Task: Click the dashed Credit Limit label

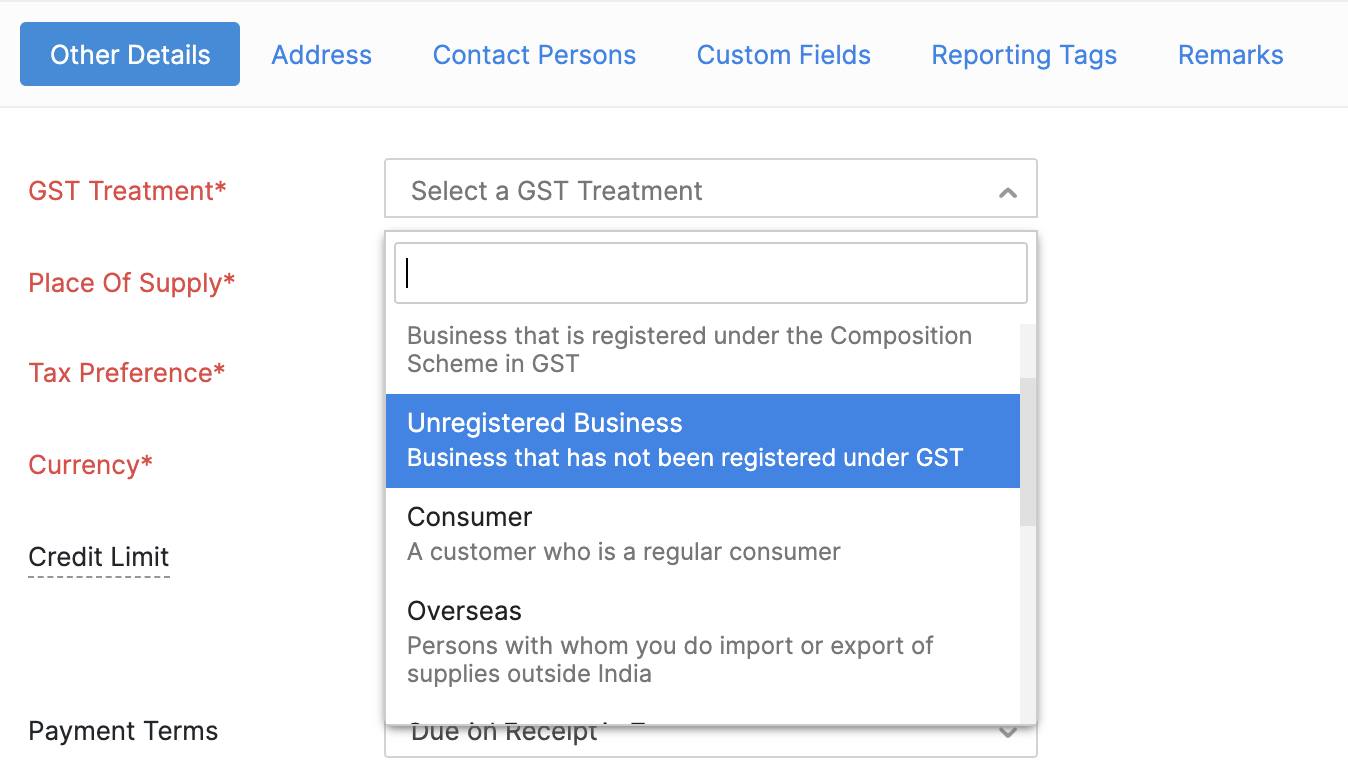Action: pyautogui.click(x=98, y=557)
